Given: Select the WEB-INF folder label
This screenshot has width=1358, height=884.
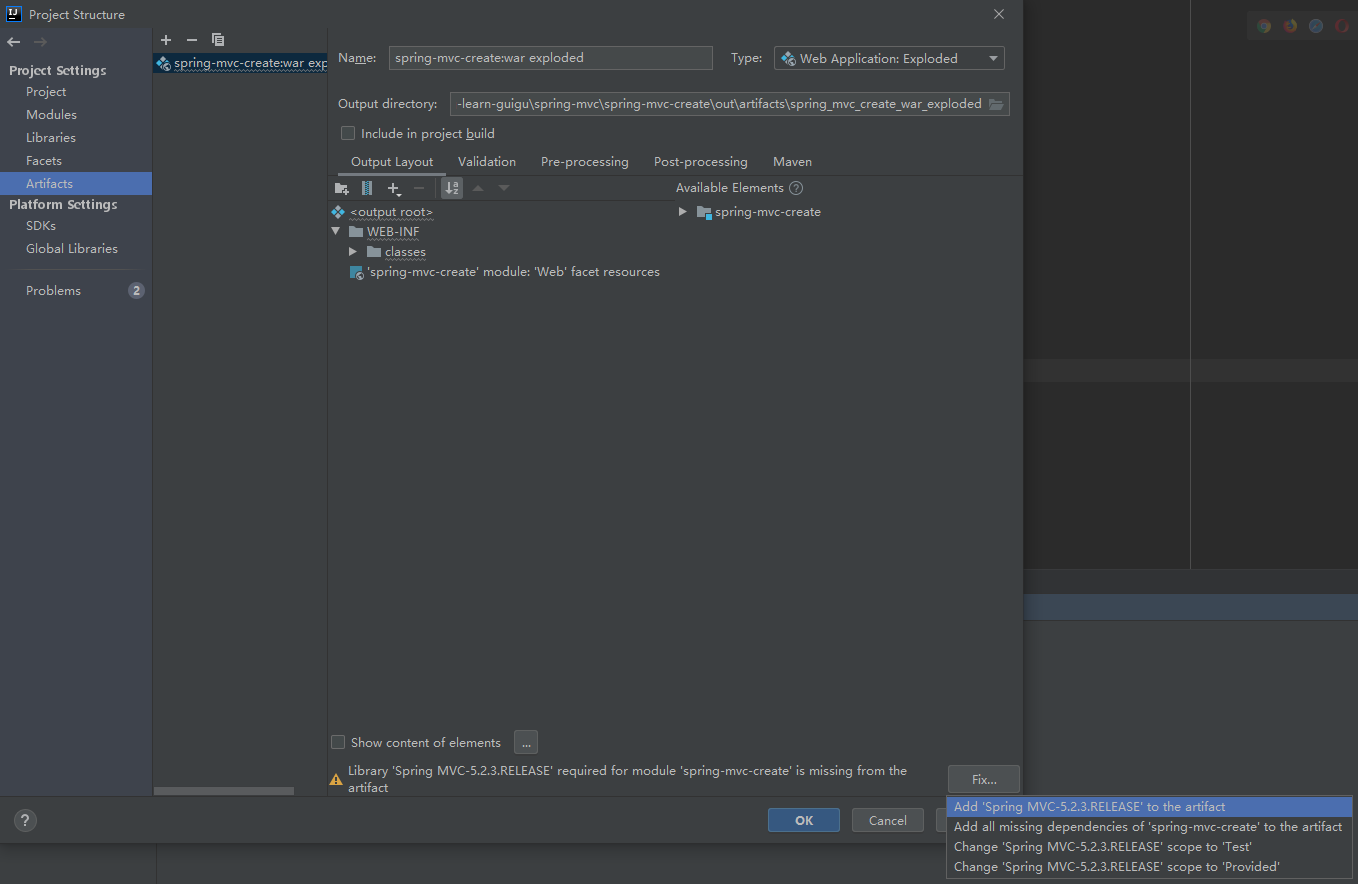Looking at the screenshot, I should click(x=393, y=232).
